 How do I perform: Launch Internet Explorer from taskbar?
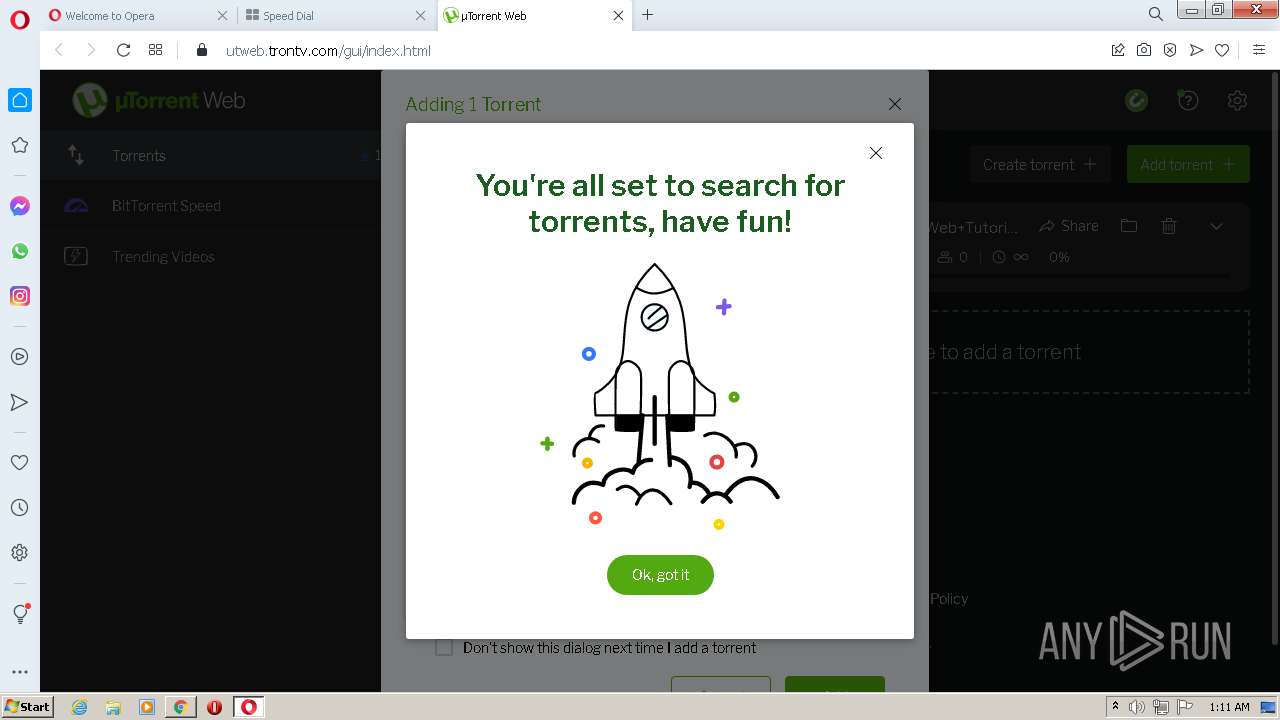tap(79, 707)
